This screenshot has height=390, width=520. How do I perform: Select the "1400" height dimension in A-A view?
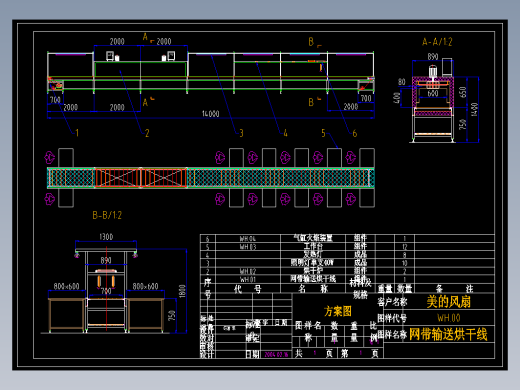[x=475, y=109]
